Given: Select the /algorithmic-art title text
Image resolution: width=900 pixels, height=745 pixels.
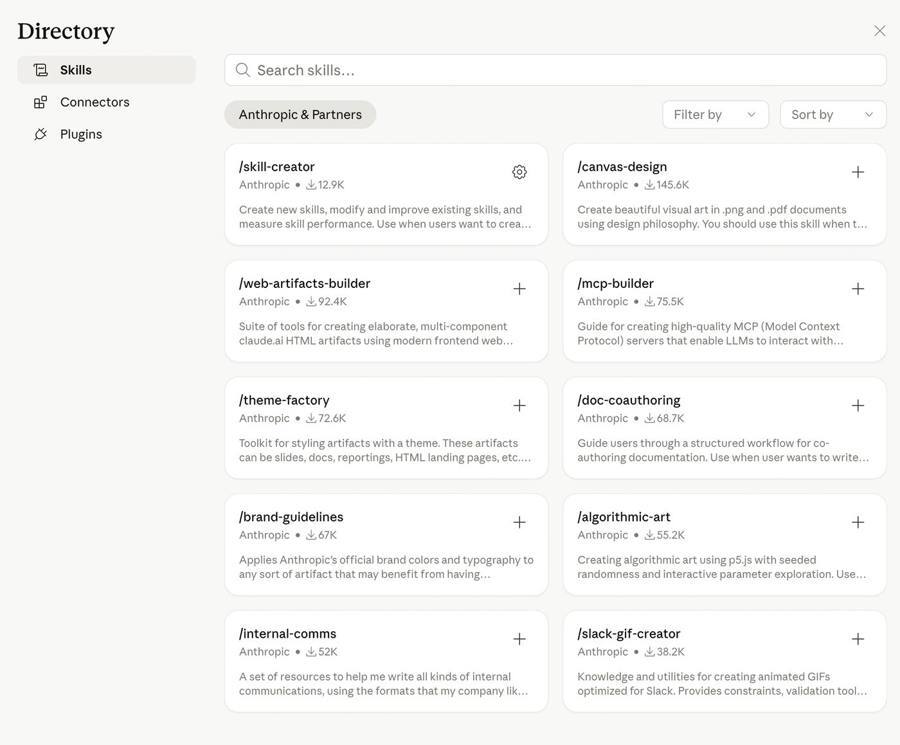Looking at the screenshot, I should pyautogui.click(x=623, y=517).
